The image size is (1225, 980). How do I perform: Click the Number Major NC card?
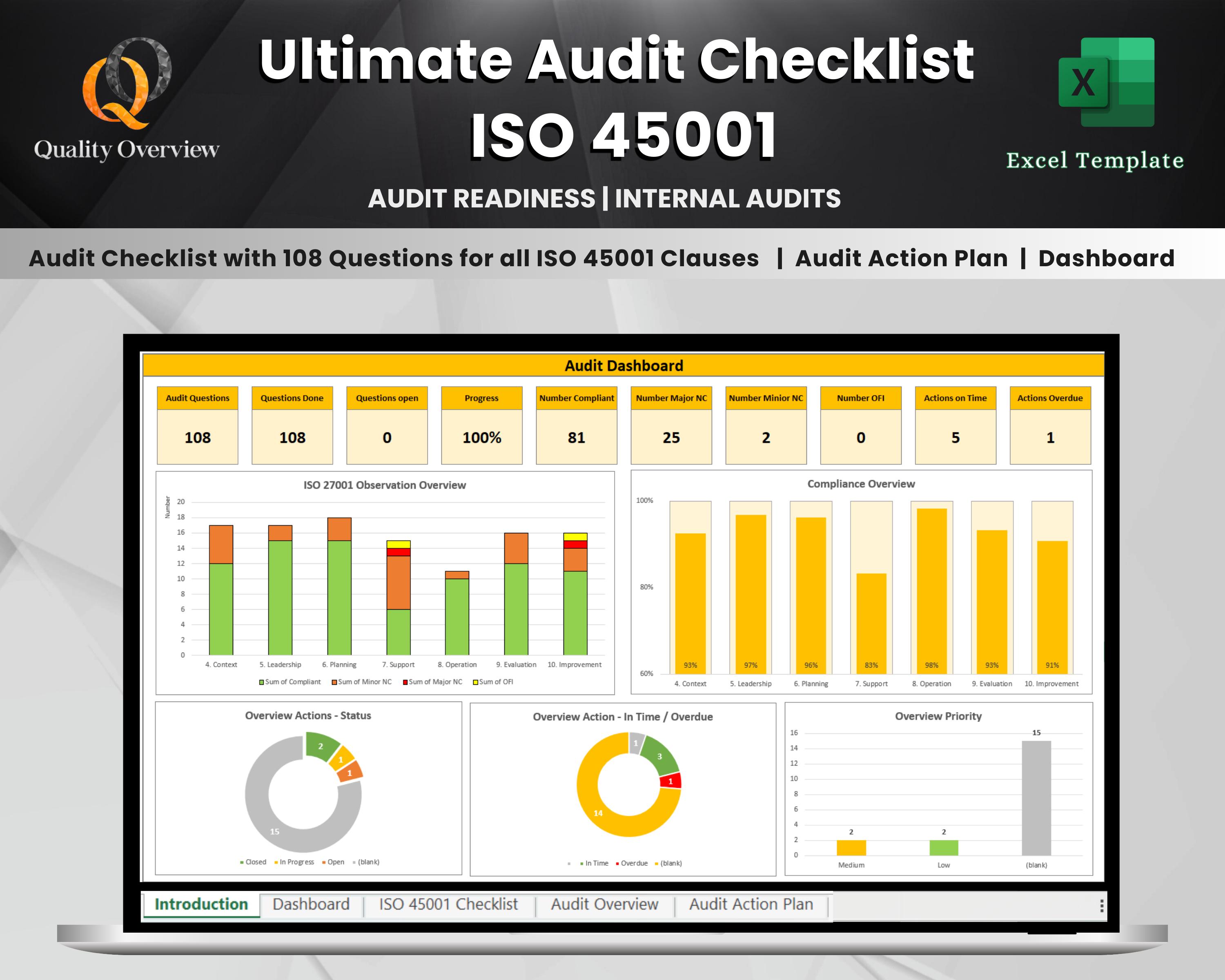pyautogui.click(x=671, y=423)
